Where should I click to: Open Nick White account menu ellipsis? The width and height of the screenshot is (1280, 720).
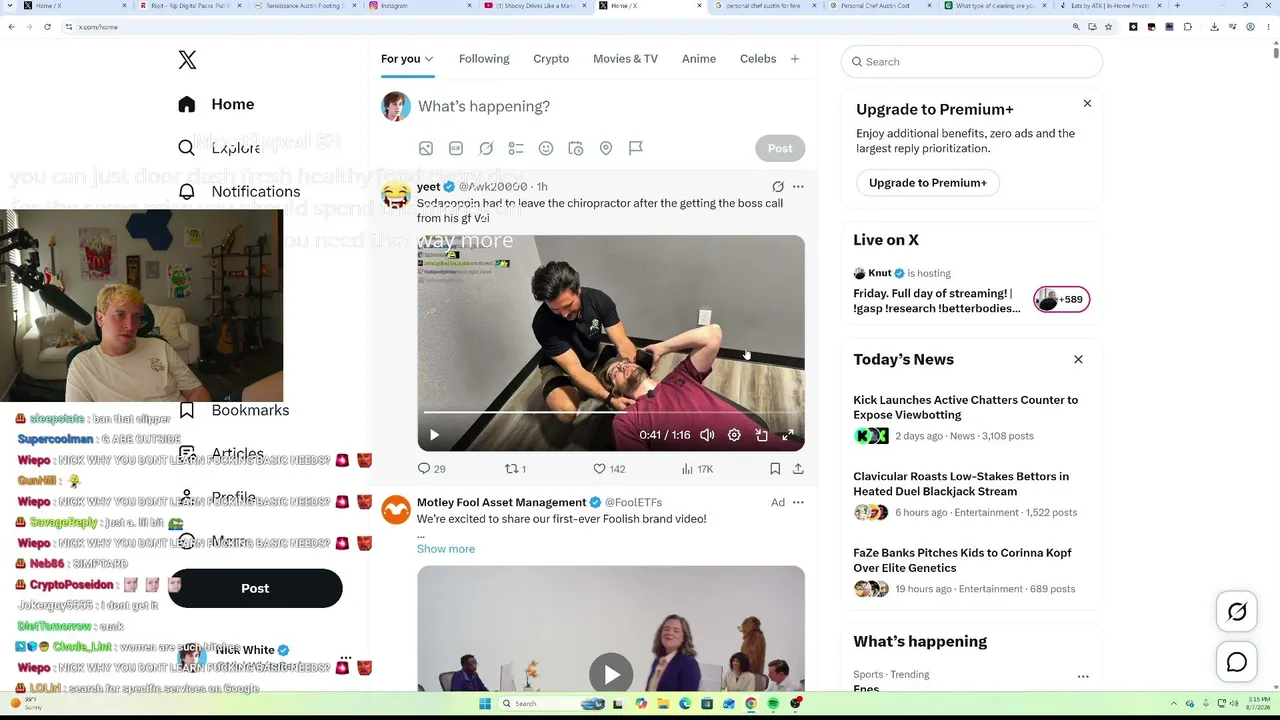[346, 659]
